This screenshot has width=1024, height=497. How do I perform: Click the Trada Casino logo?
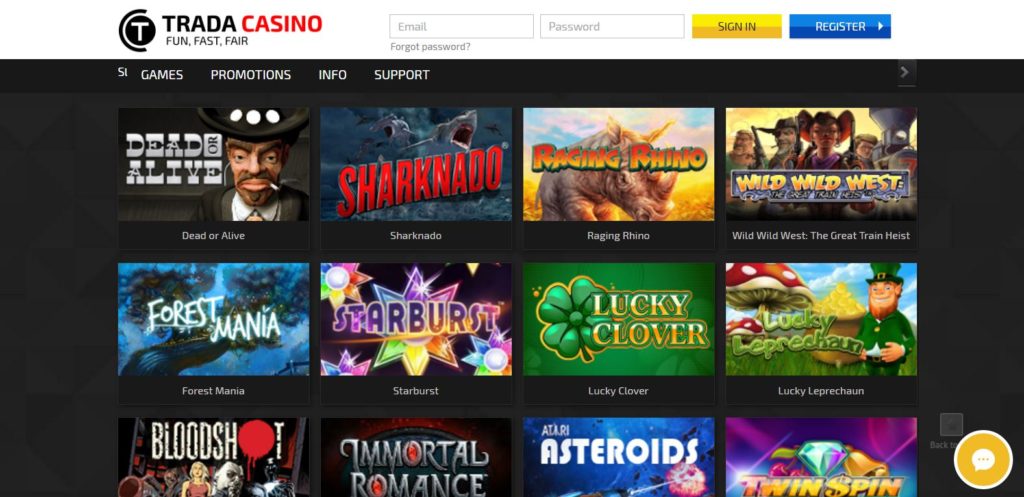coord(221,30)
